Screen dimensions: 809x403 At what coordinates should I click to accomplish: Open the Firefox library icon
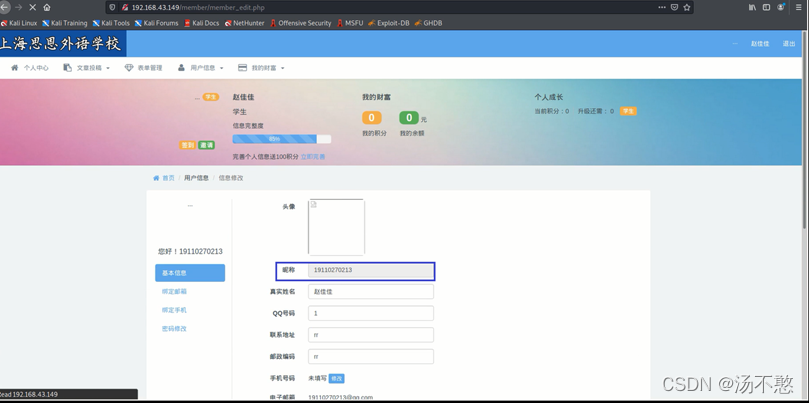pos(753,7)
